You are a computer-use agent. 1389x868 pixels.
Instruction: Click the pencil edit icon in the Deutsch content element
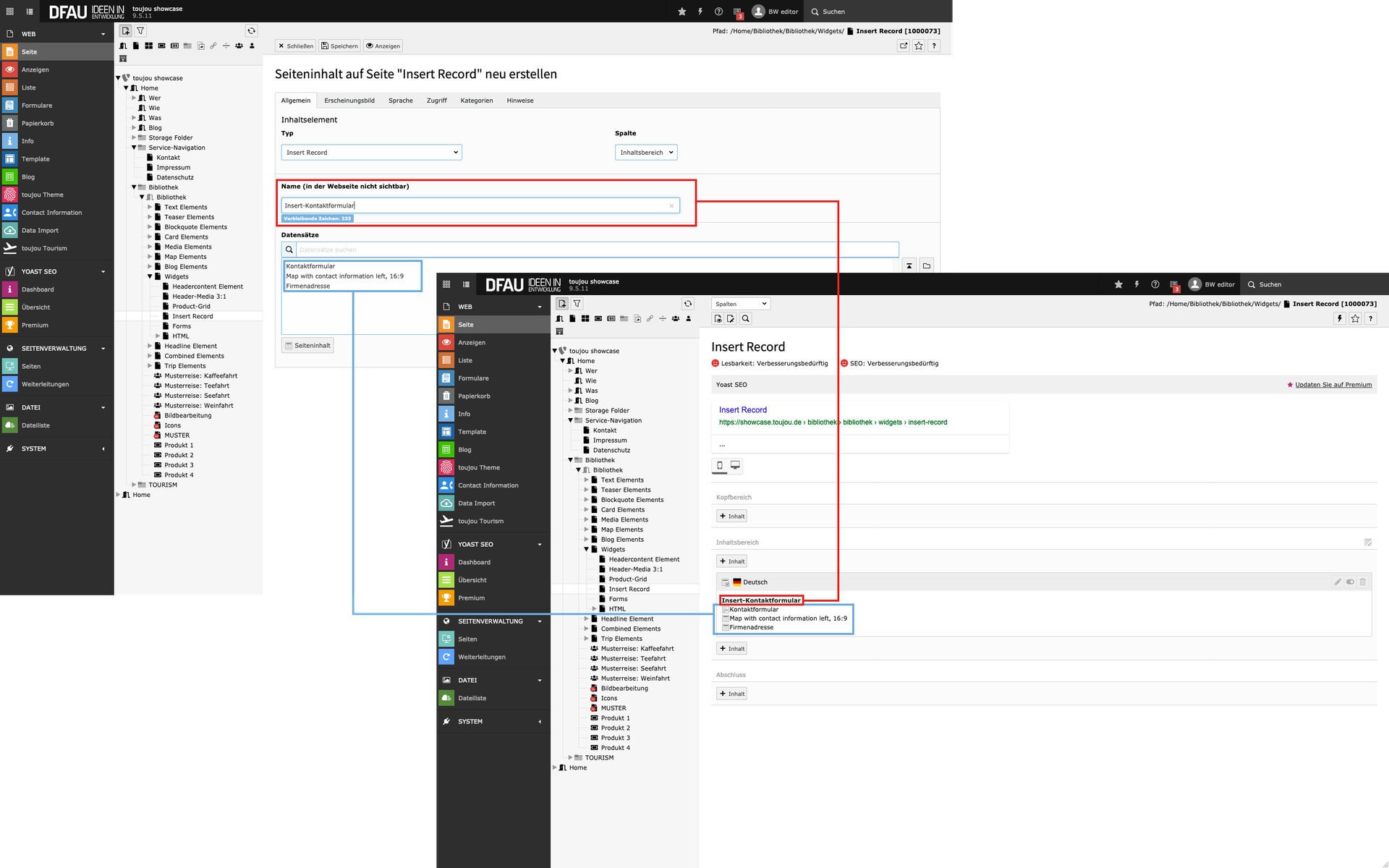click(x=1337, y=582)
